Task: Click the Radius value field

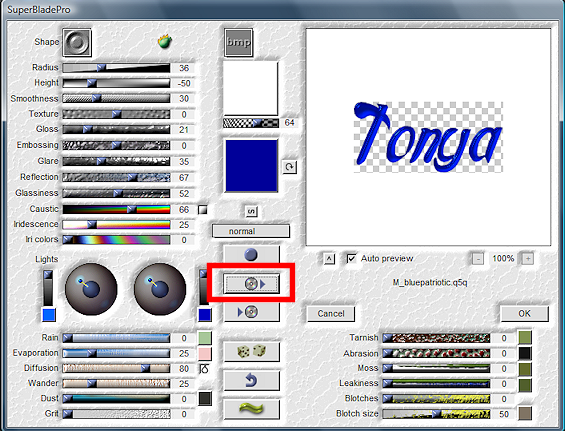Action: pyautogui.click(x=184, y=68)
